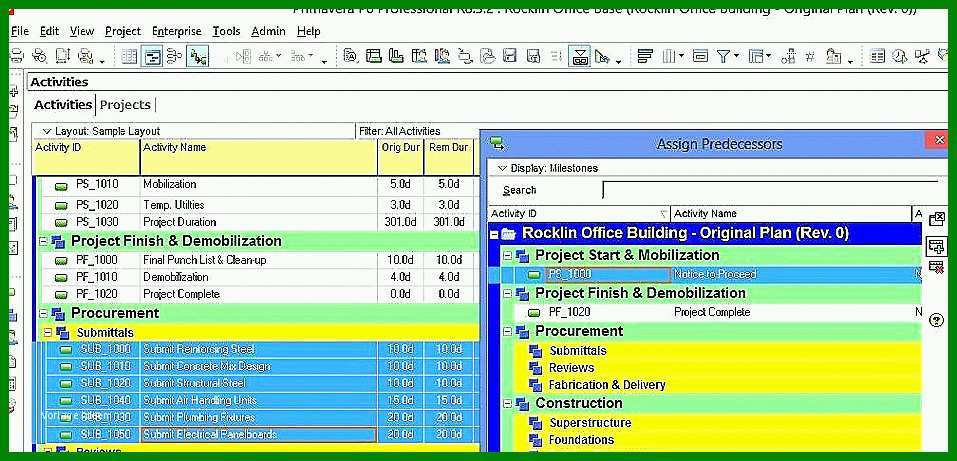This screenshot has width=957, height=461.
Task: Open the View menu
Action: (x=82, y=31)
